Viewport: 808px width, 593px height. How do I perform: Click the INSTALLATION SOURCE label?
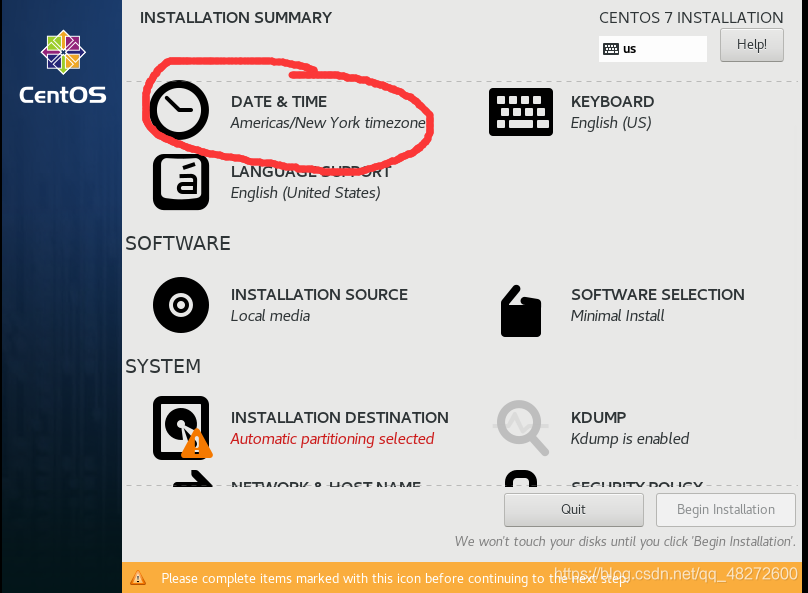pyautogui.click(x=319, y=294)
